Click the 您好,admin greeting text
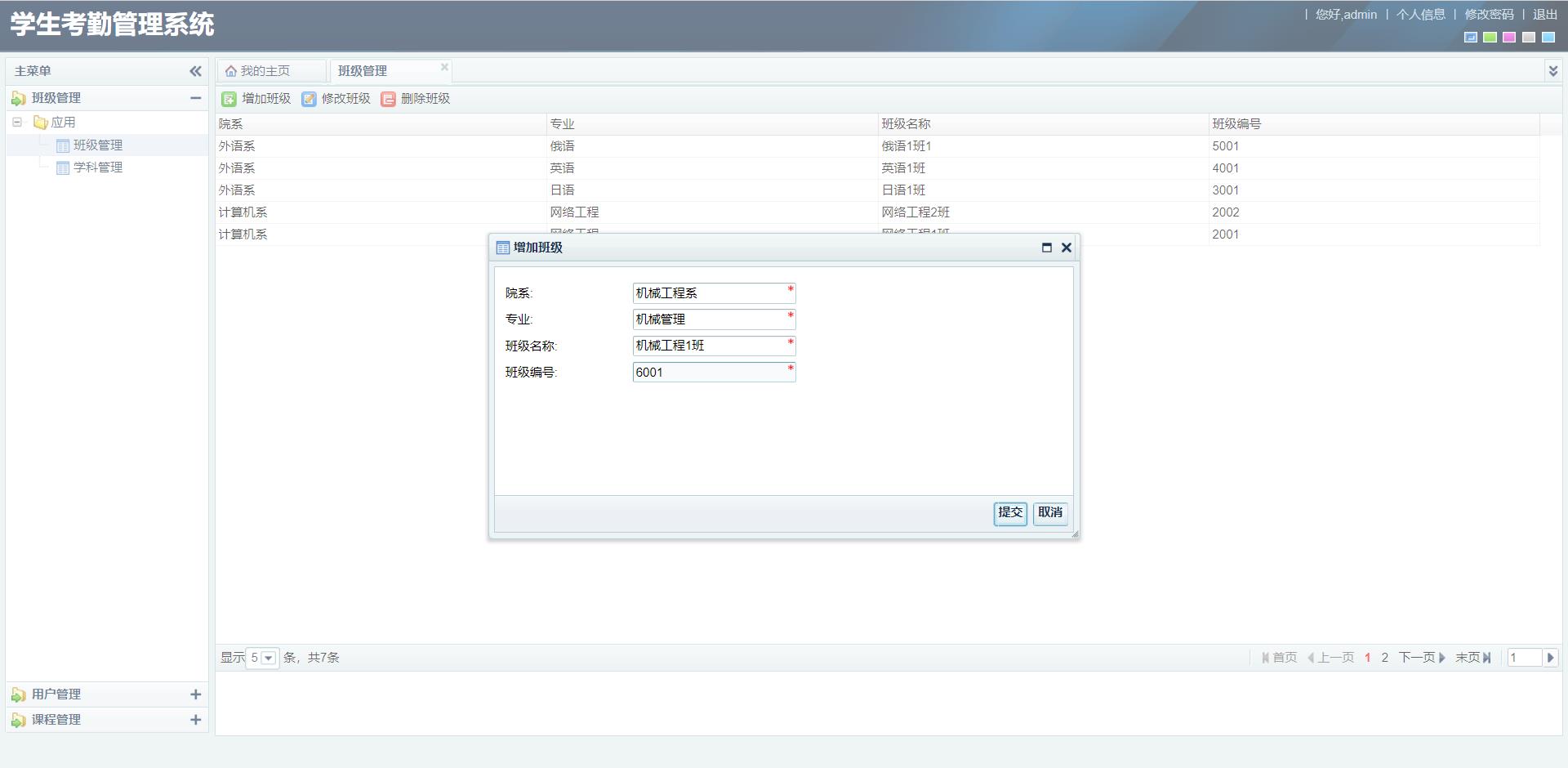 click(1346, 15)
